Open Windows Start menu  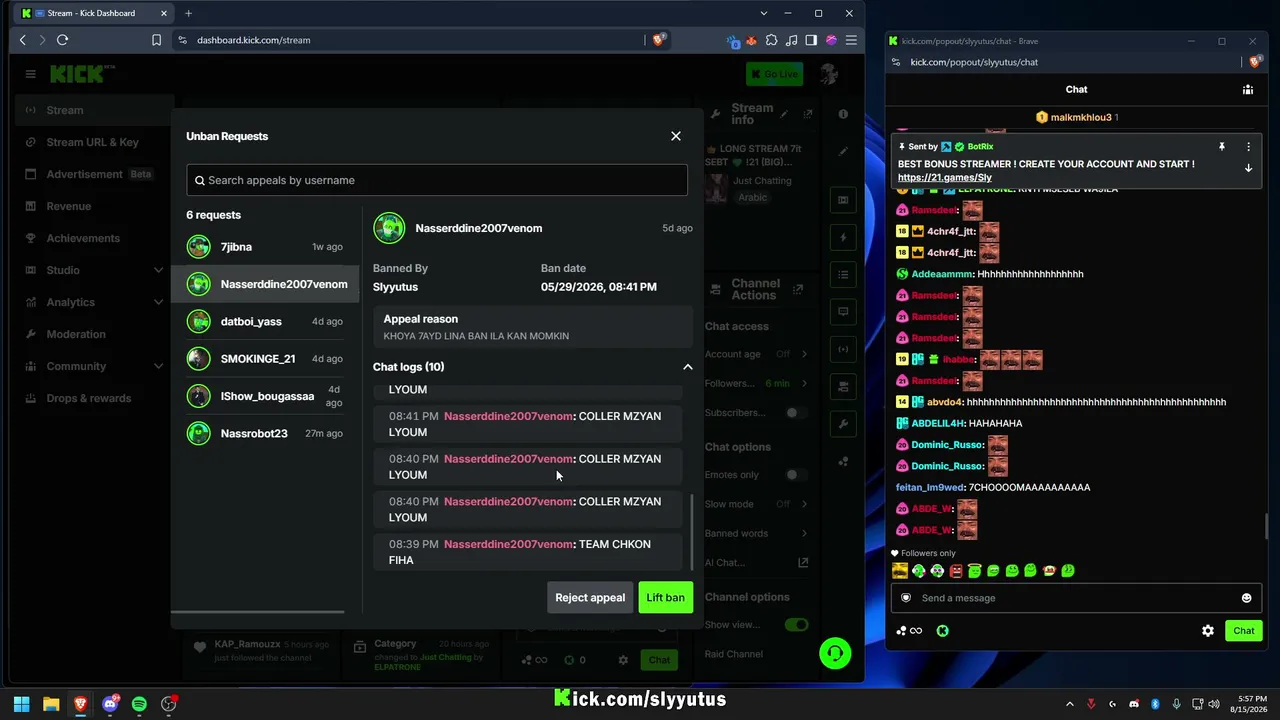[x=21, y=704]
